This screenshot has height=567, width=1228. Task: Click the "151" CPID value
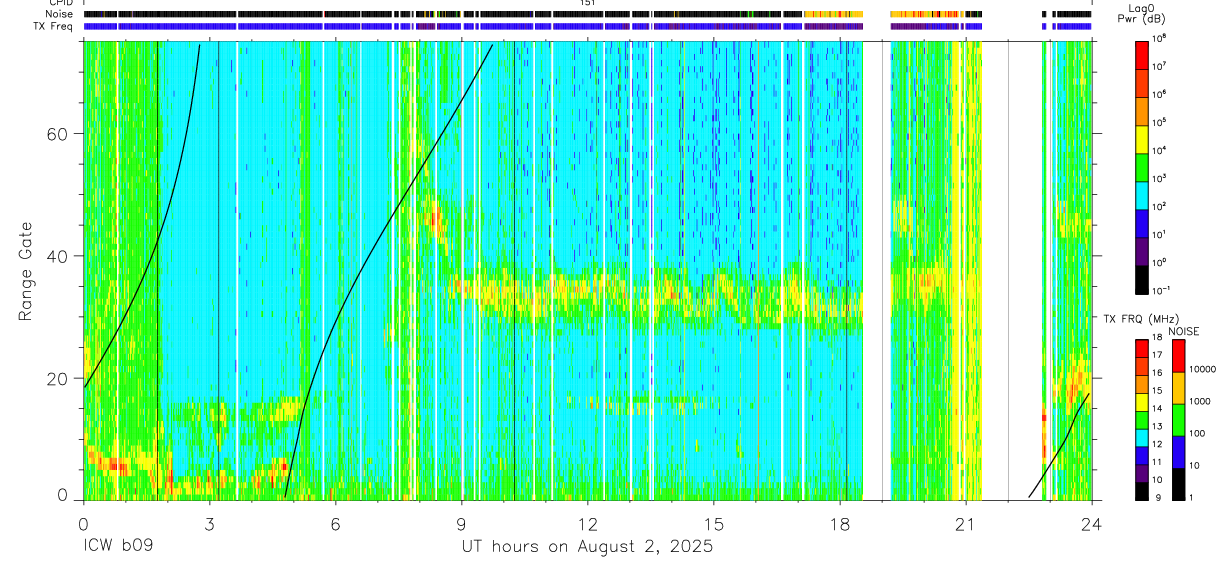click(587, 4)
